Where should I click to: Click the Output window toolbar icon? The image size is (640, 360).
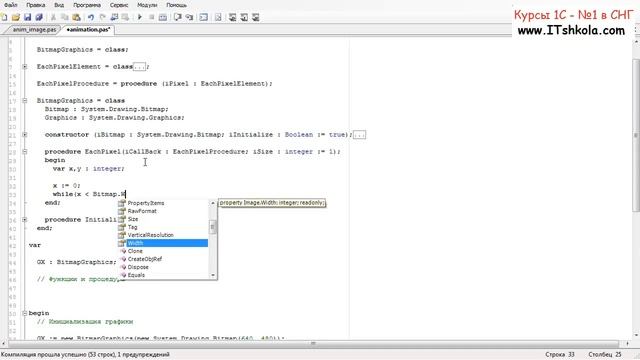pyautogui.click(x=203, y=17)
